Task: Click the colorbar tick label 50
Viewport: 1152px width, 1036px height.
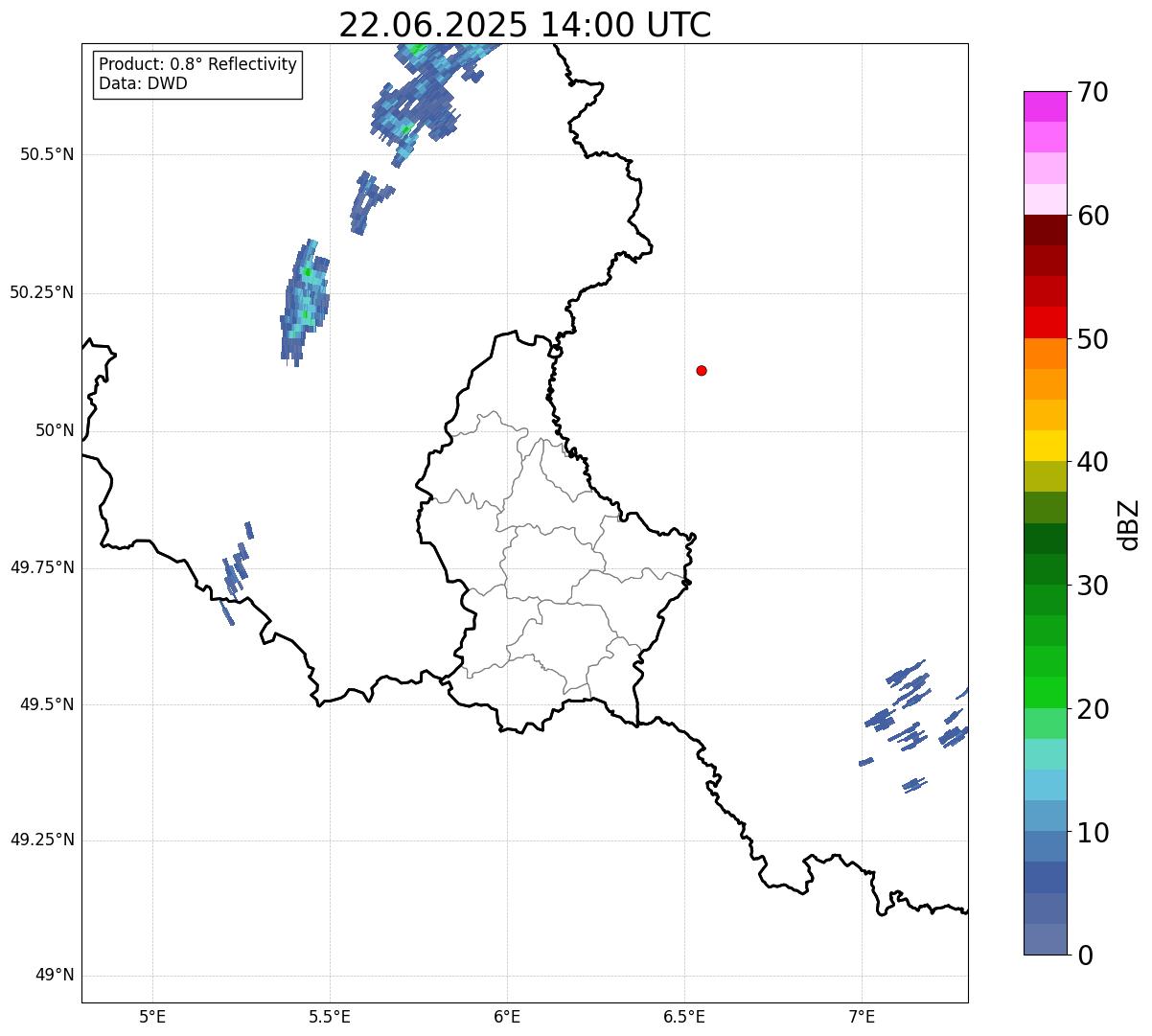Action: (x=1093, y=339)
